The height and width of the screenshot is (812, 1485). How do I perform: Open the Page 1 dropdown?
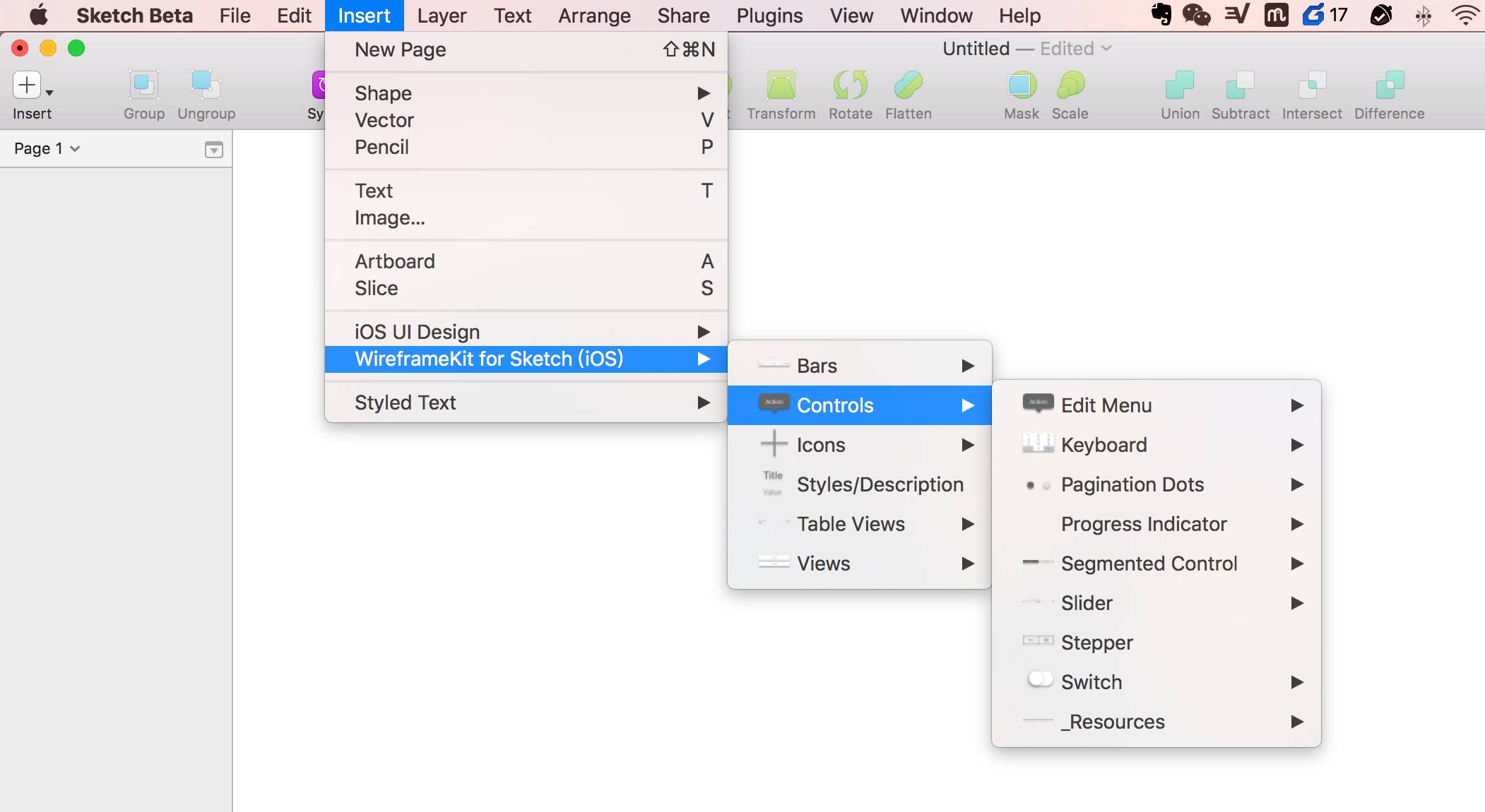click(x=47, y=148)
